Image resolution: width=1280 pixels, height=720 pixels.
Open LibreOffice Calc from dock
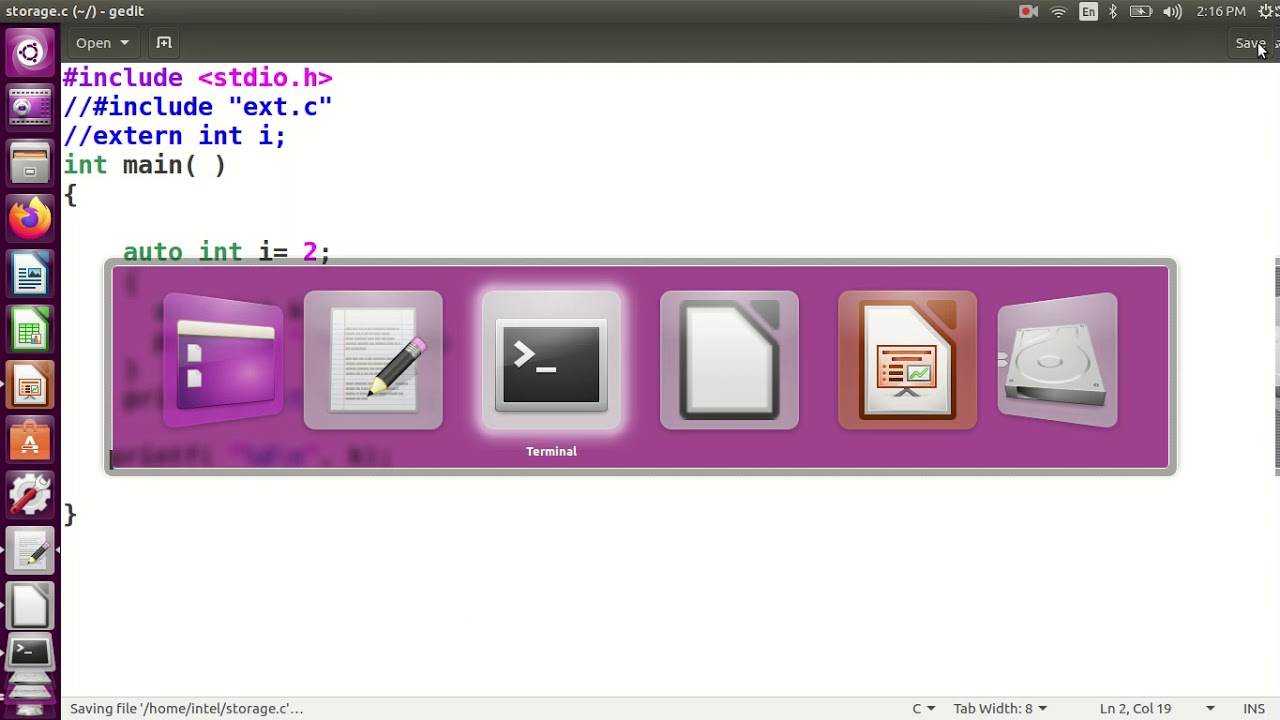tap(30, 330)
